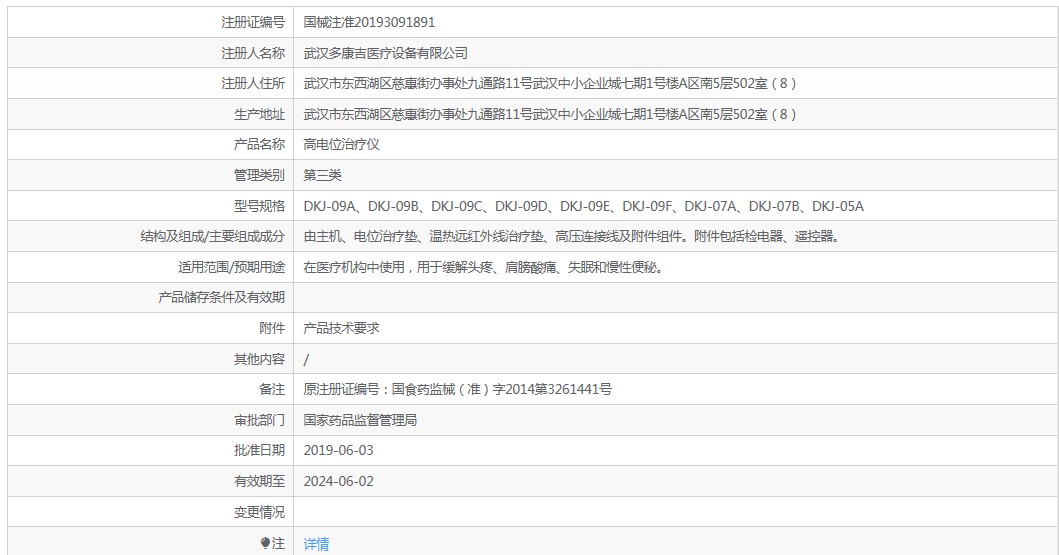The height and width of the screenshot is (555, 1059).
Task: Click the remark starting 原注册证编号
Action: tap(457, 390)
